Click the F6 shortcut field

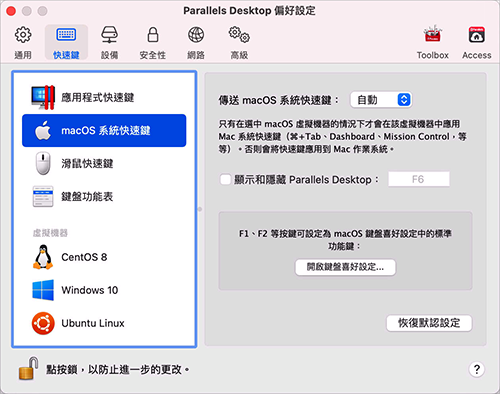[419, 179]
